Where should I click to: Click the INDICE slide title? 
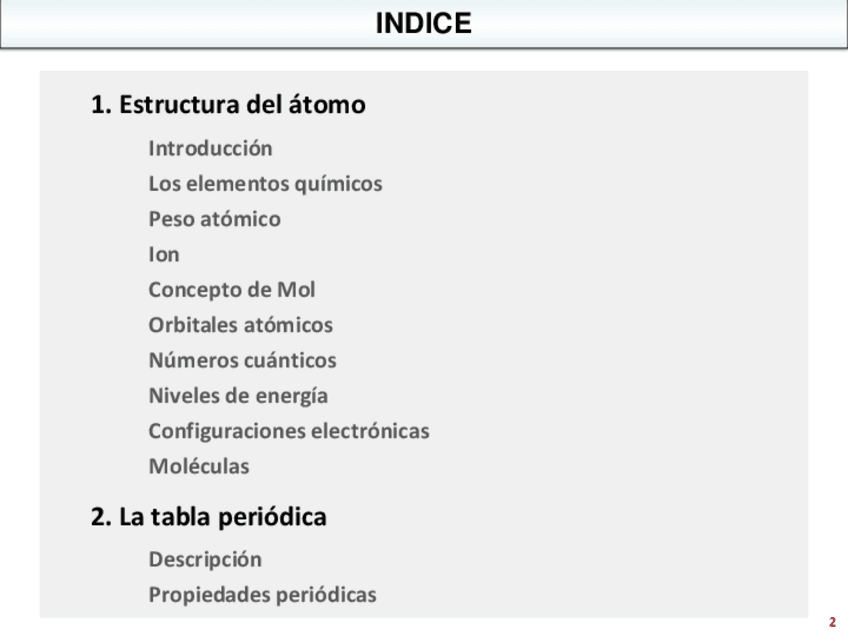coord(423,24)
